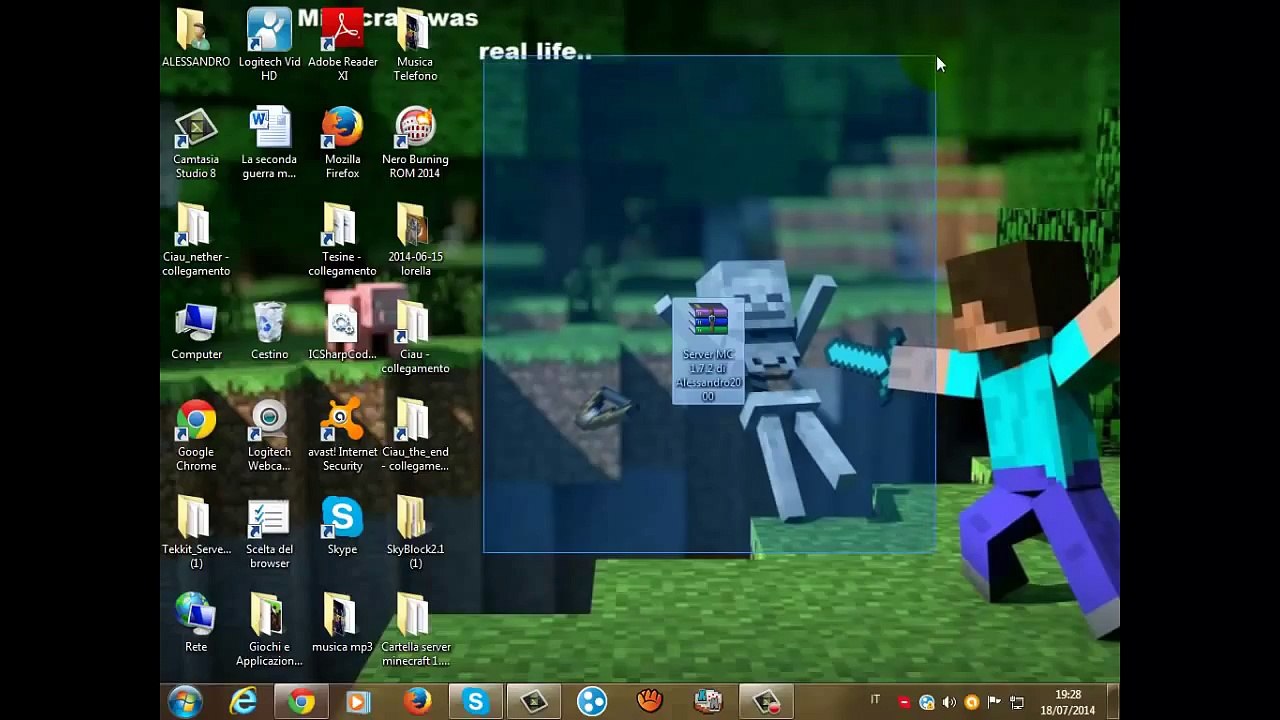Open the 2014-06-15 lorella folder
Viewport: 1280px width, 720px height.
[x=415, y=240]
